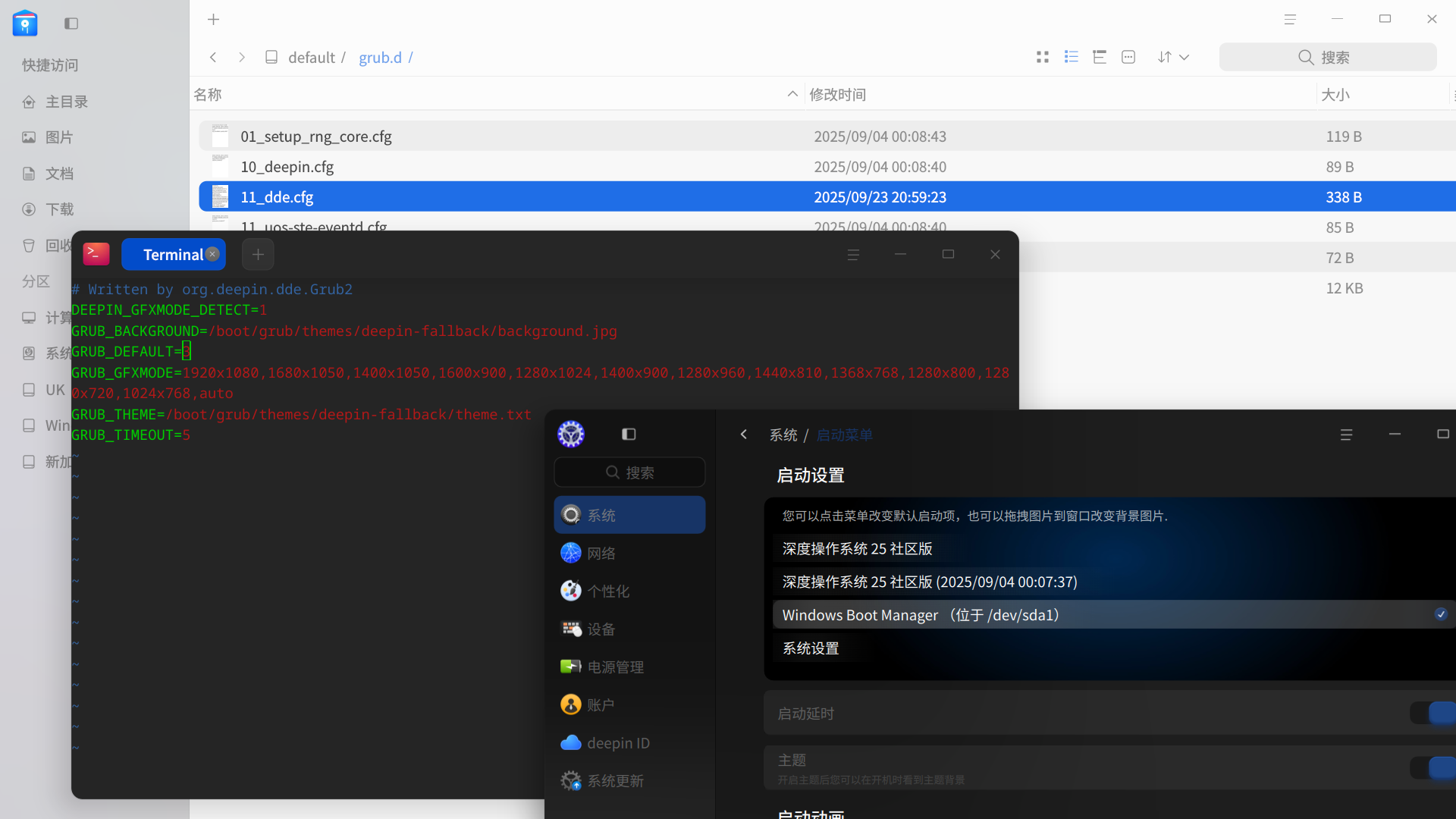Image resolution: width=1456 pixels, height=819 pixels.
Task: Navigate to grub.d breadcrumb
Action: [380, 58]
